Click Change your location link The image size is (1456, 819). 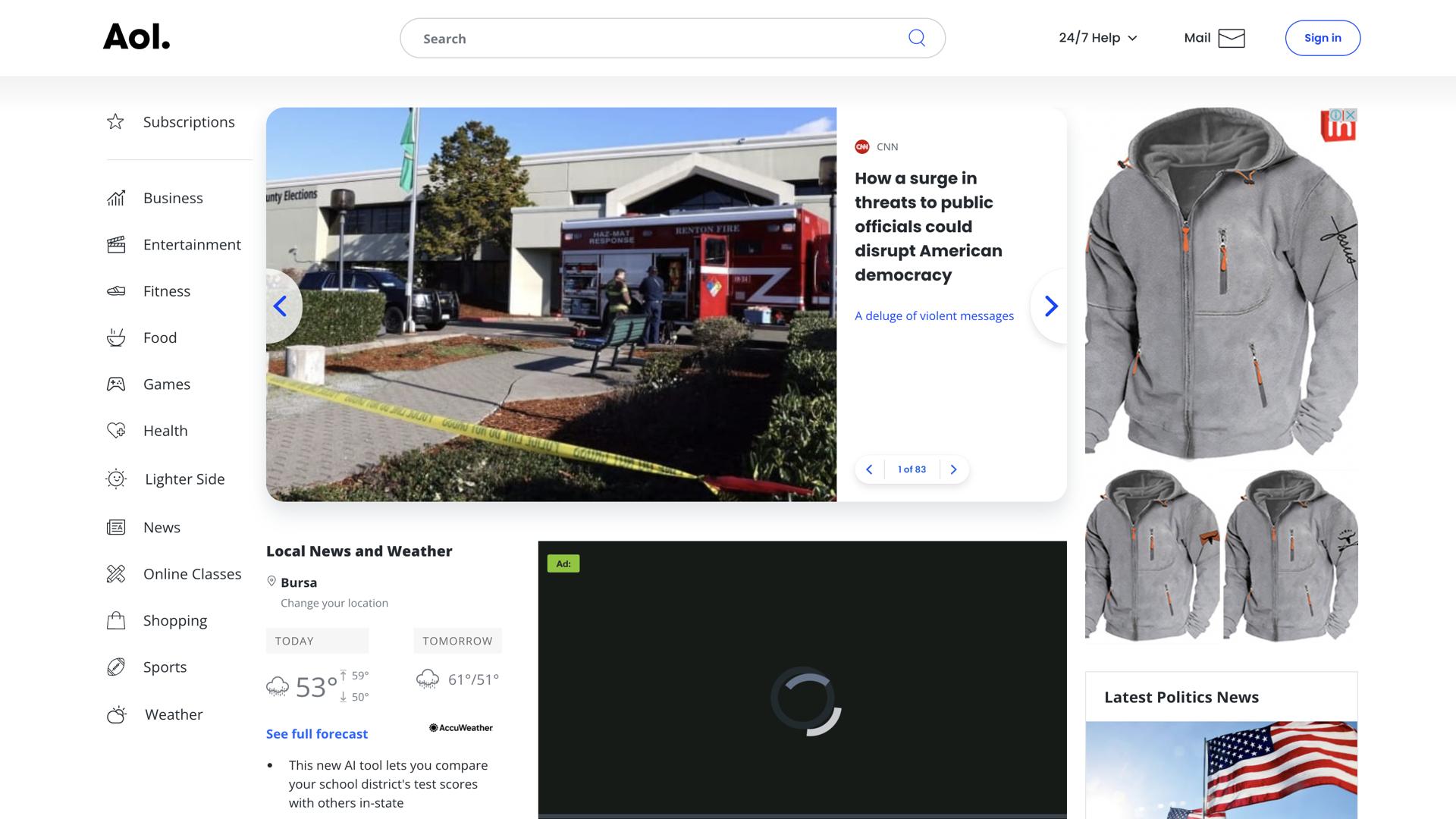(334, 603)
